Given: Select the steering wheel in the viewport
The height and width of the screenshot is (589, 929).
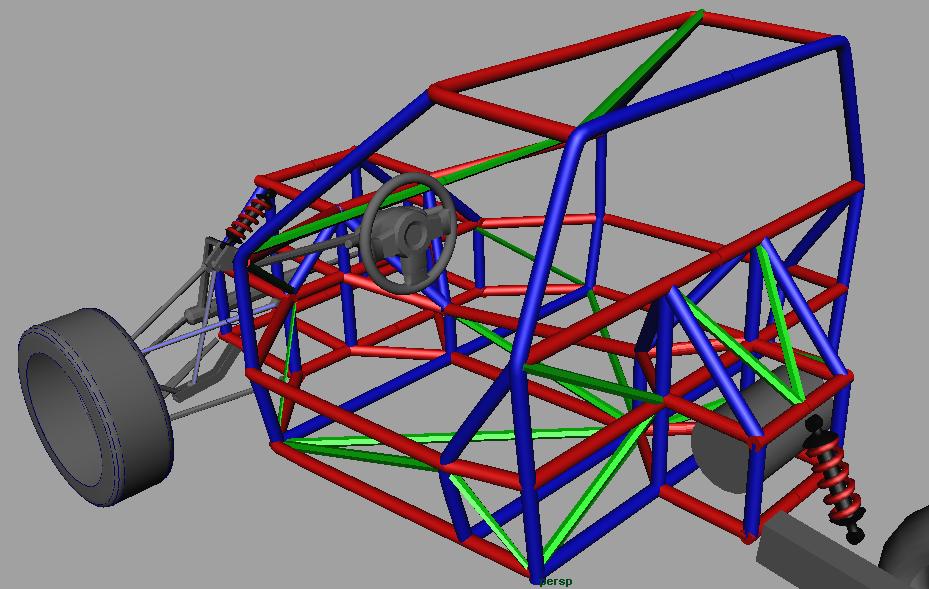Looking at the screenshot, I should pos(409,233).
